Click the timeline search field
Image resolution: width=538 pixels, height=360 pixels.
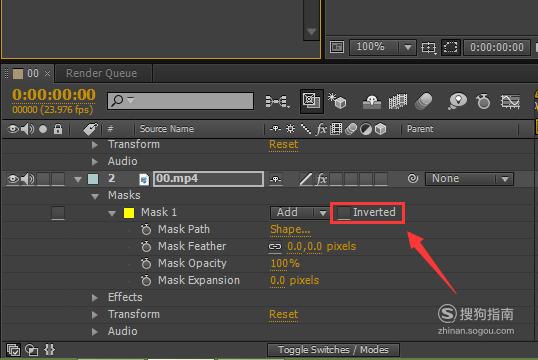tap(180, 101)
